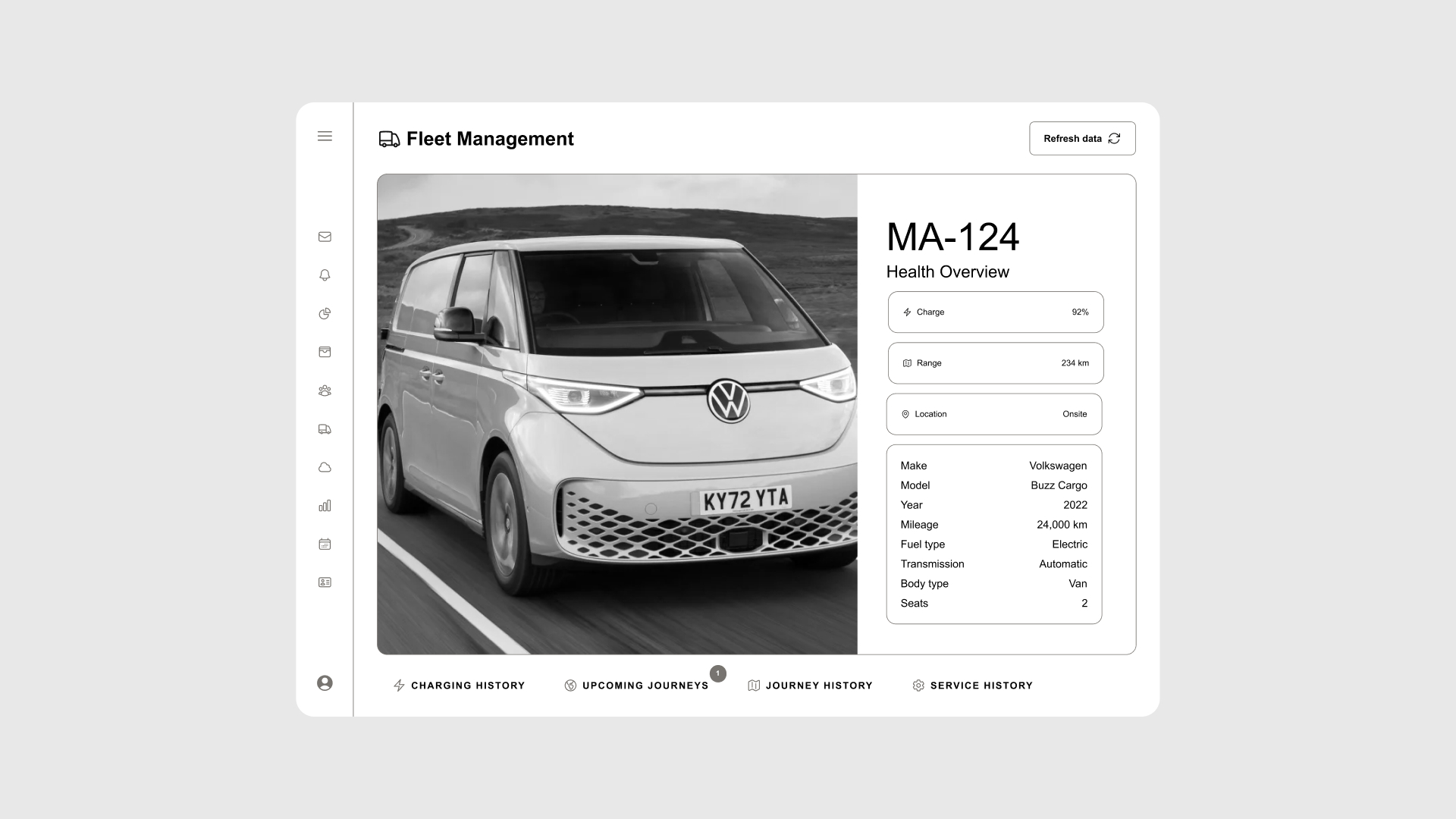The height and width of the screenshot is (819, 1456).
Task: Open notifications via the bell icon
Action: (x=325, y=275)
